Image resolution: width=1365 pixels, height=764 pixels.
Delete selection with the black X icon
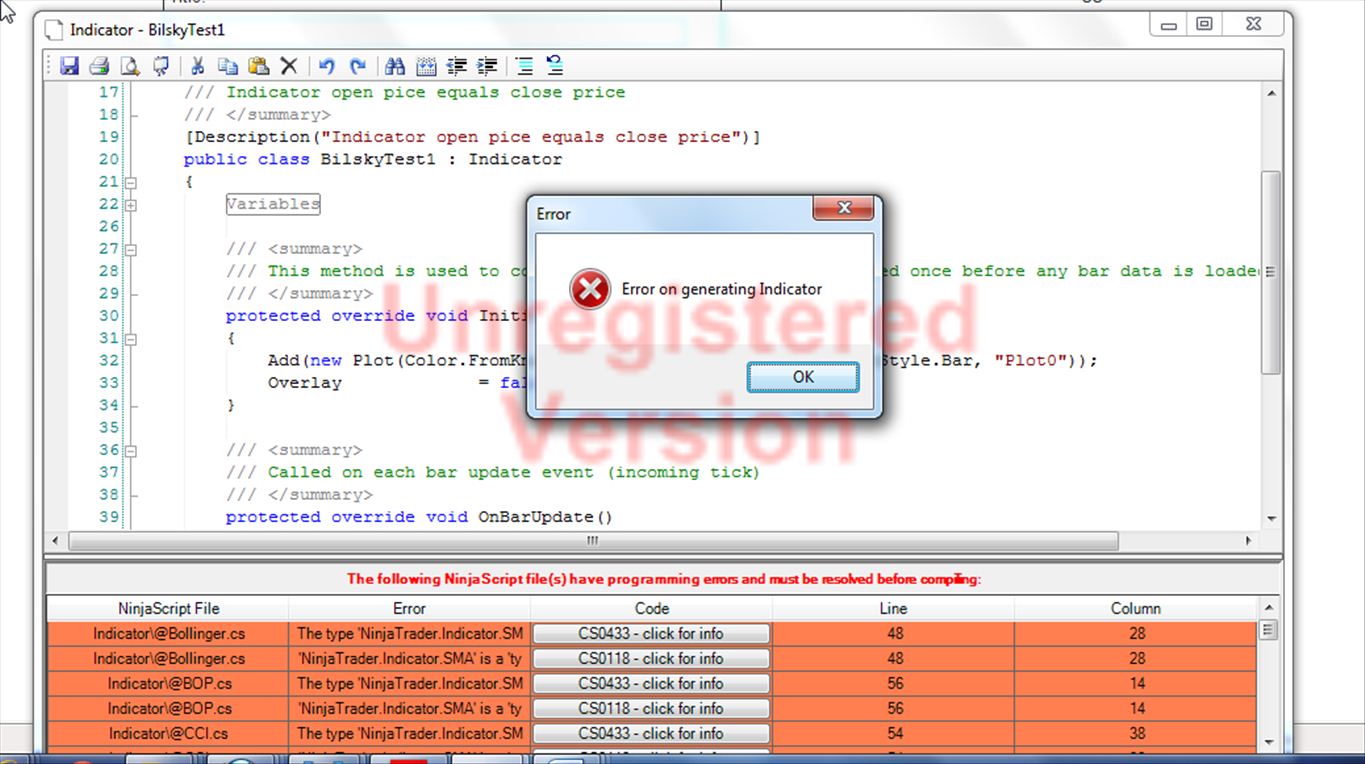(289, 66)
